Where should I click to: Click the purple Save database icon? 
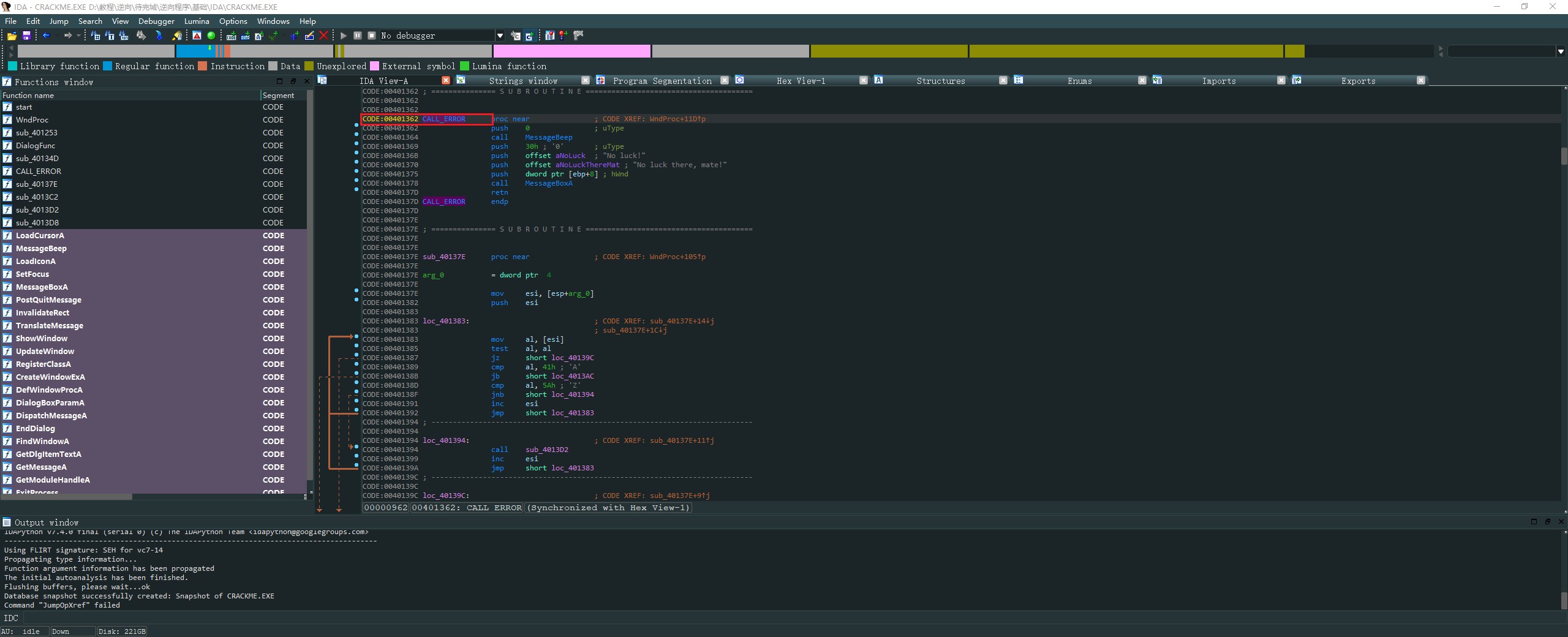click(26, 36)
